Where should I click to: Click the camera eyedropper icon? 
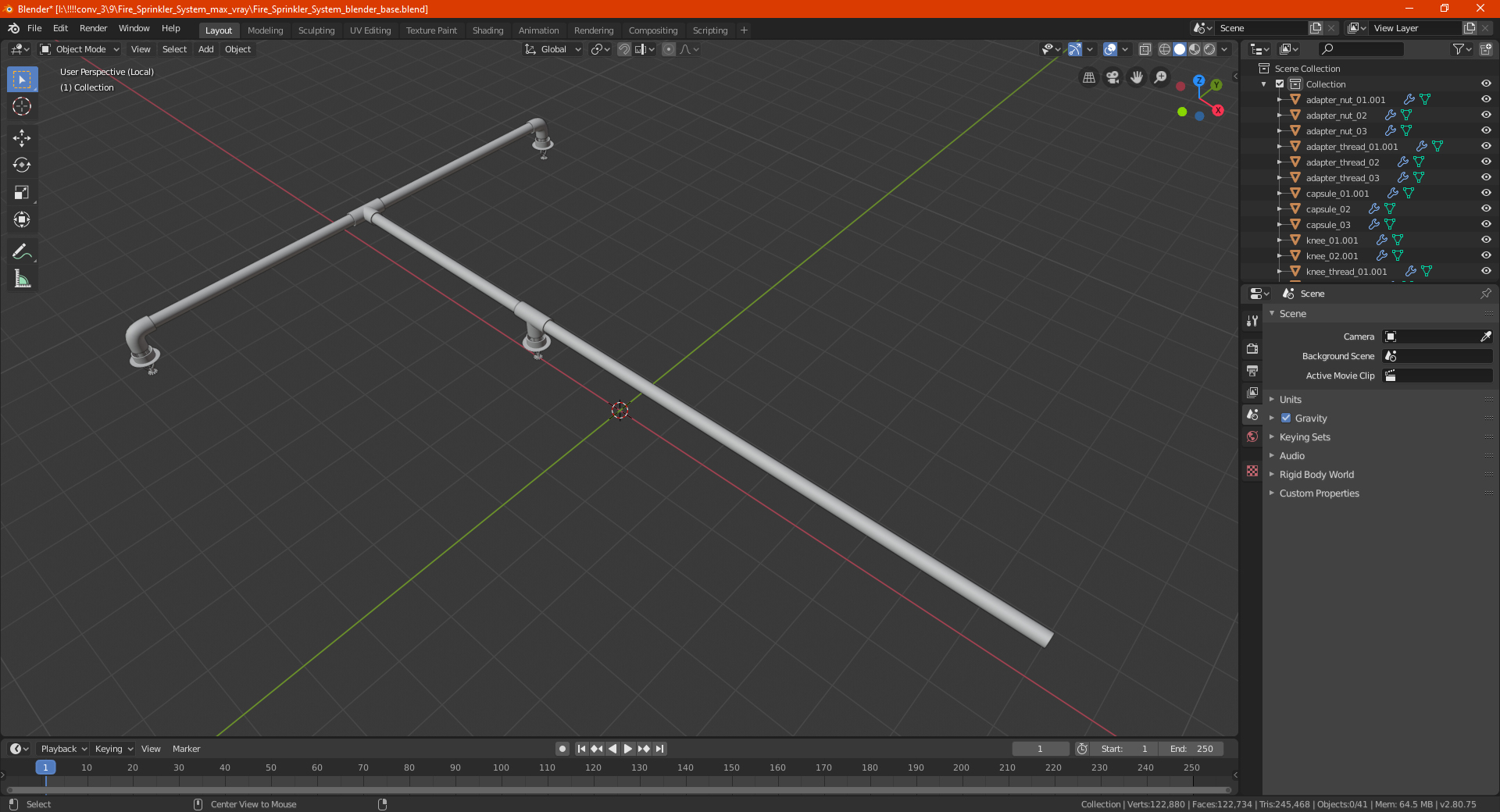click(x=1485, y=337)
